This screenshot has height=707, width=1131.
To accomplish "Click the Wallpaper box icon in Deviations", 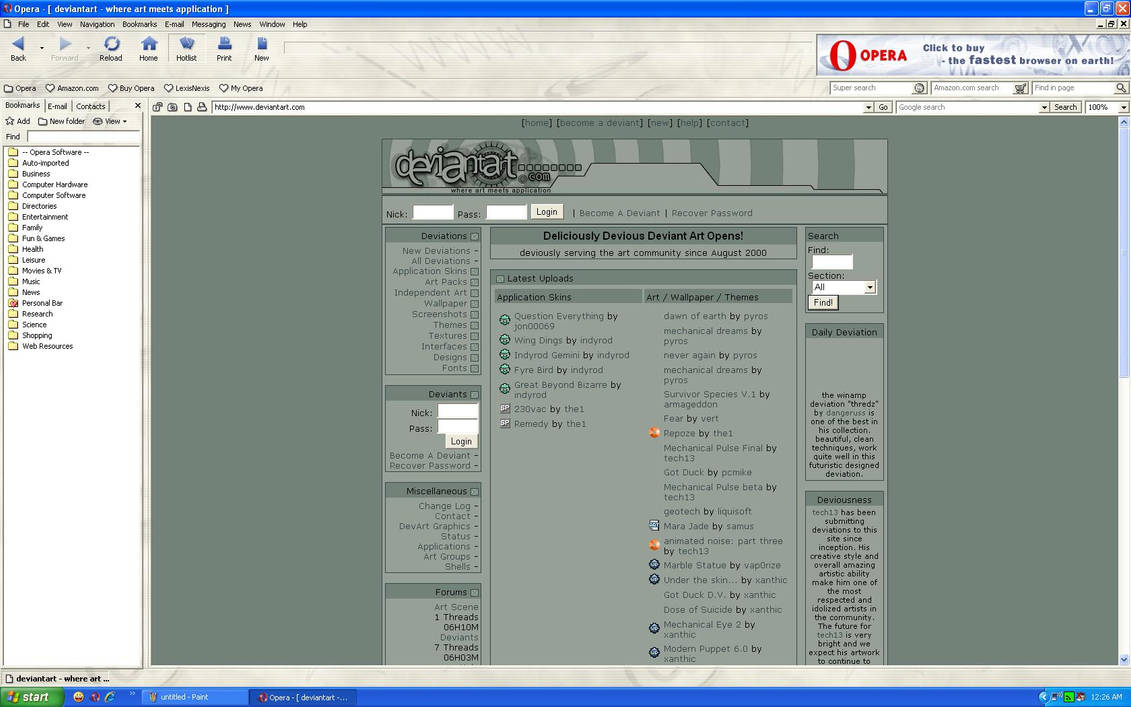I will point(475,304).
